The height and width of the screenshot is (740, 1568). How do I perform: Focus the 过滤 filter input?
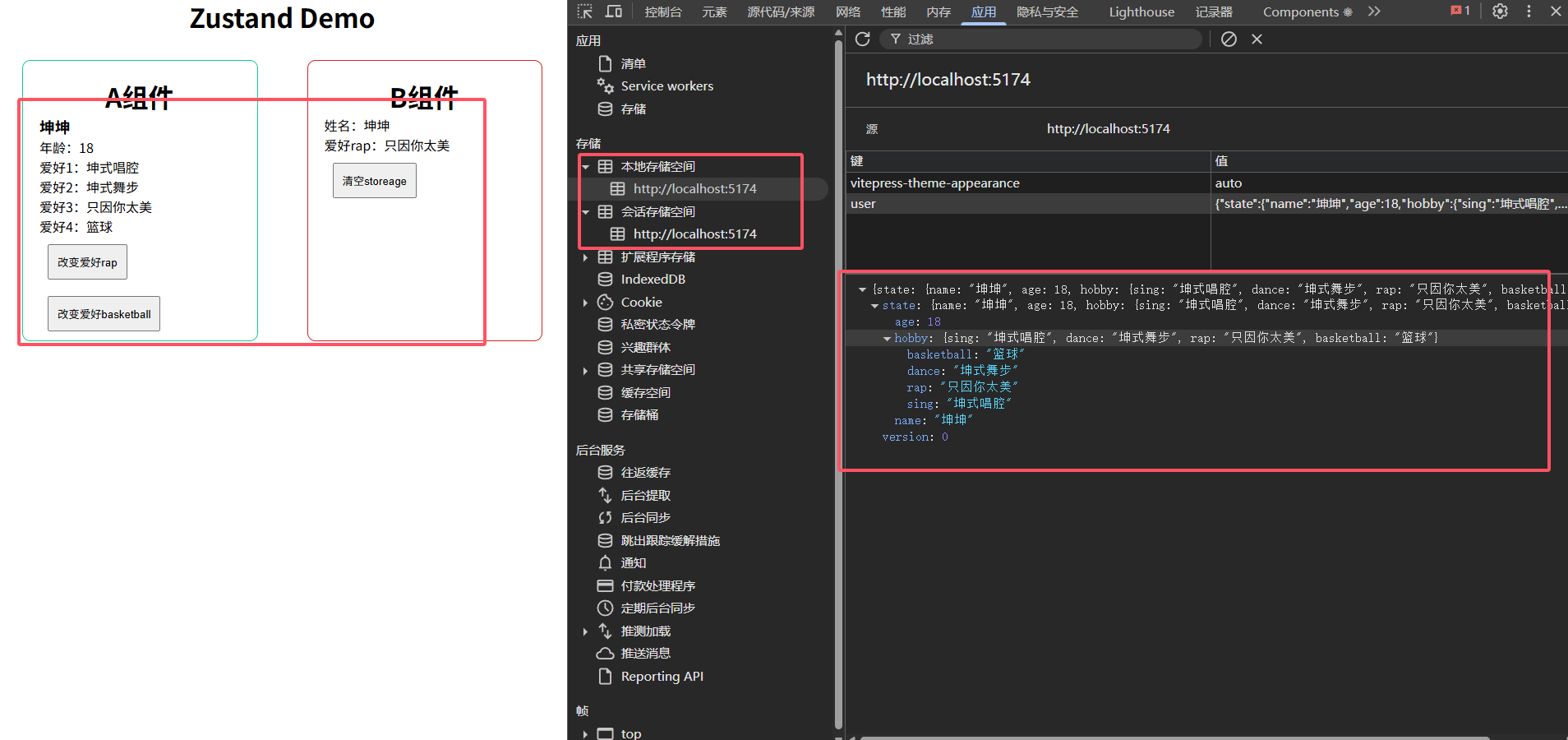(x=1042, y=39)
